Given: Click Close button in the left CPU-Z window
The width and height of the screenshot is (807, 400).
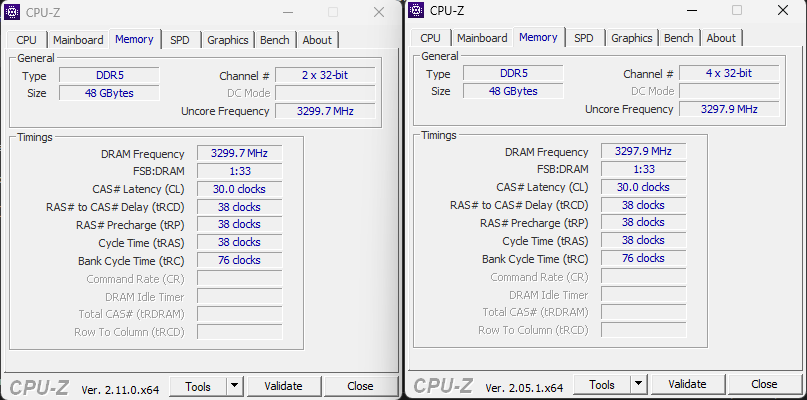Looking at the screenshot, I should 360,386.
